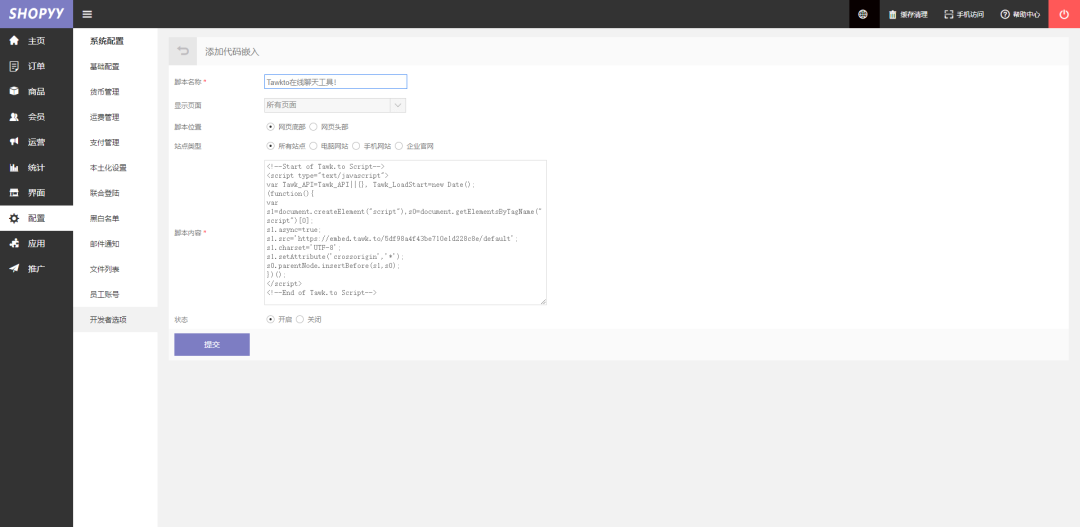Click the trash icon for 缓存清理
The height and width of the screenshot is (527, 1080).
(893, 14)
